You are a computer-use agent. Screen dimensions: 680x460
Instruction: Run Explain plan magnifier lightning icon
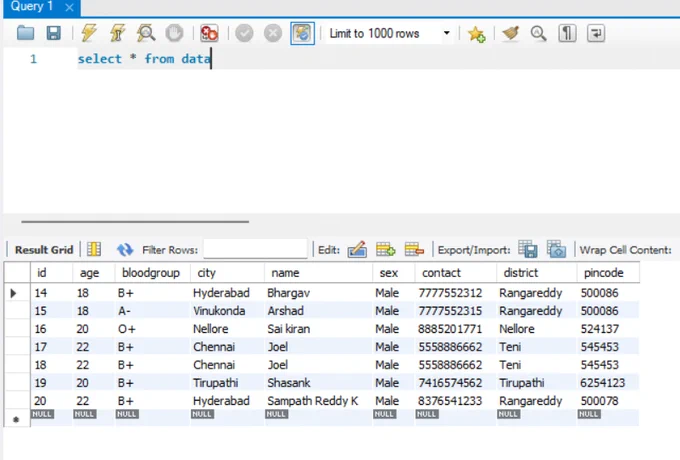pyautogui.click(x=146, y=33)
